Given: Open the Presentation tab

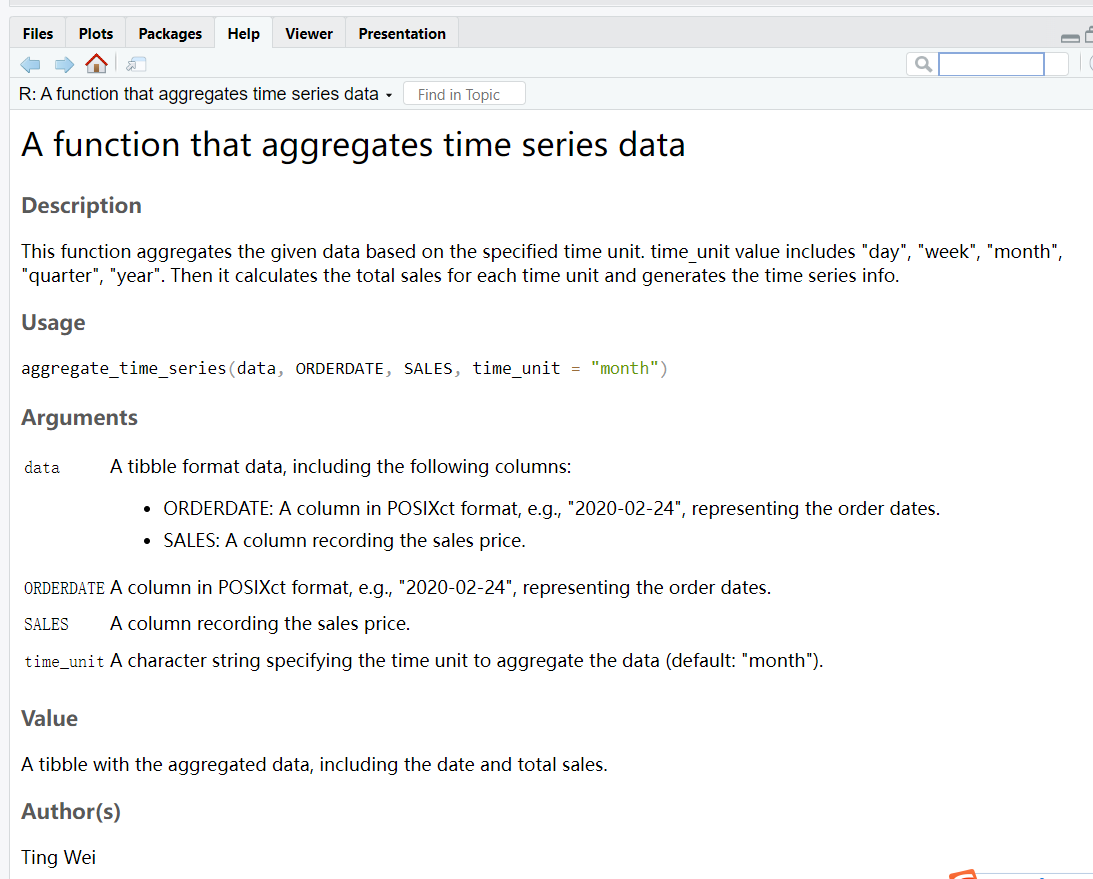Looking at the screenshot, I should click(x=402, y=33).
